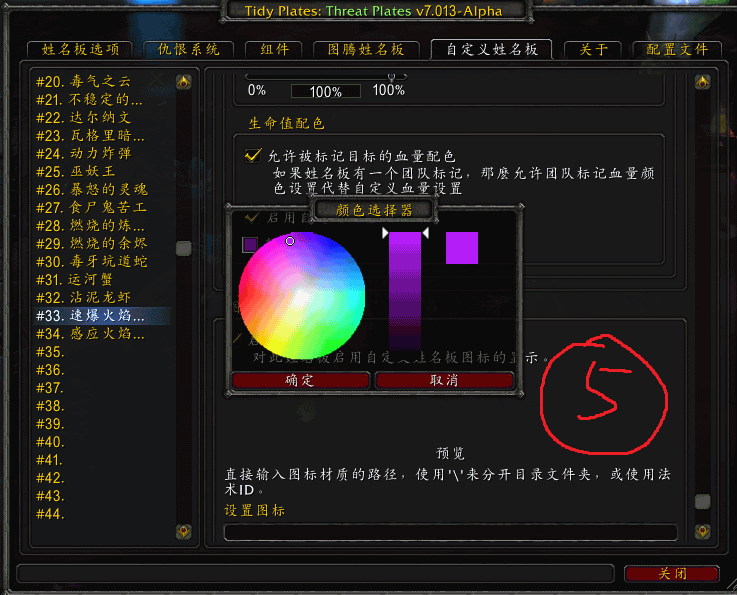The height and width of the screenshot is (595, 737).
Task: Click the right panel scrollbar thumb
Action: (702, 501)
